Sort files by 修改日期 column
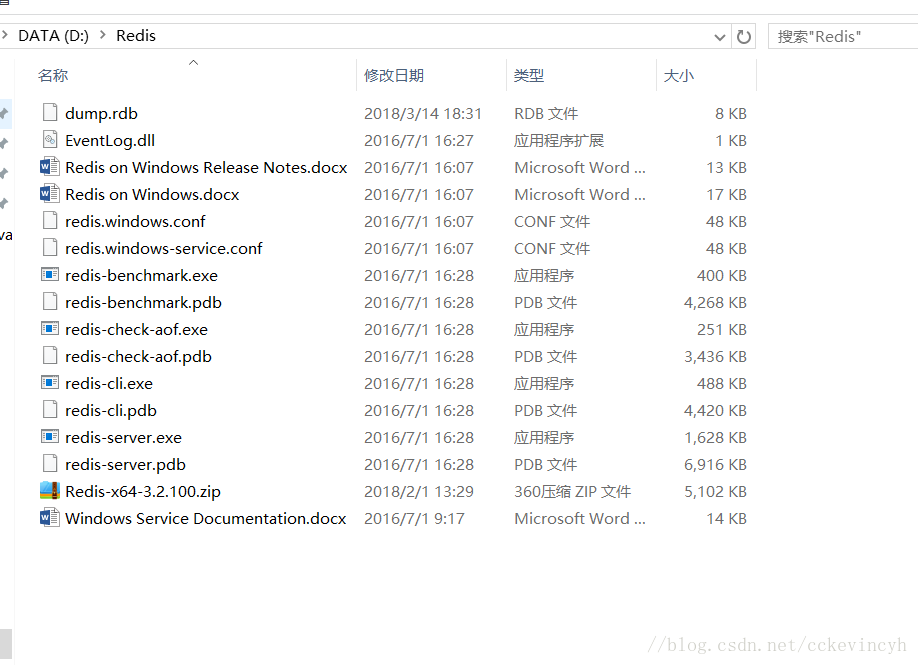Image resolution: width=918 pixels, height=665 pixels. tap(394, 76)
